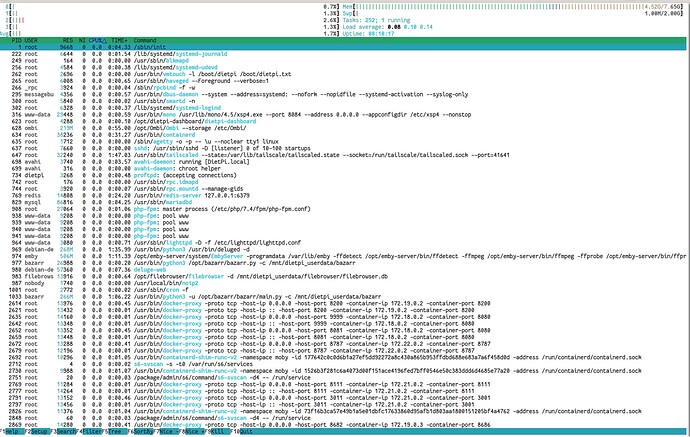Viewport: 690px width, 437px height.
Task: Select the lighttpd process row
Action: pos(345,242)
